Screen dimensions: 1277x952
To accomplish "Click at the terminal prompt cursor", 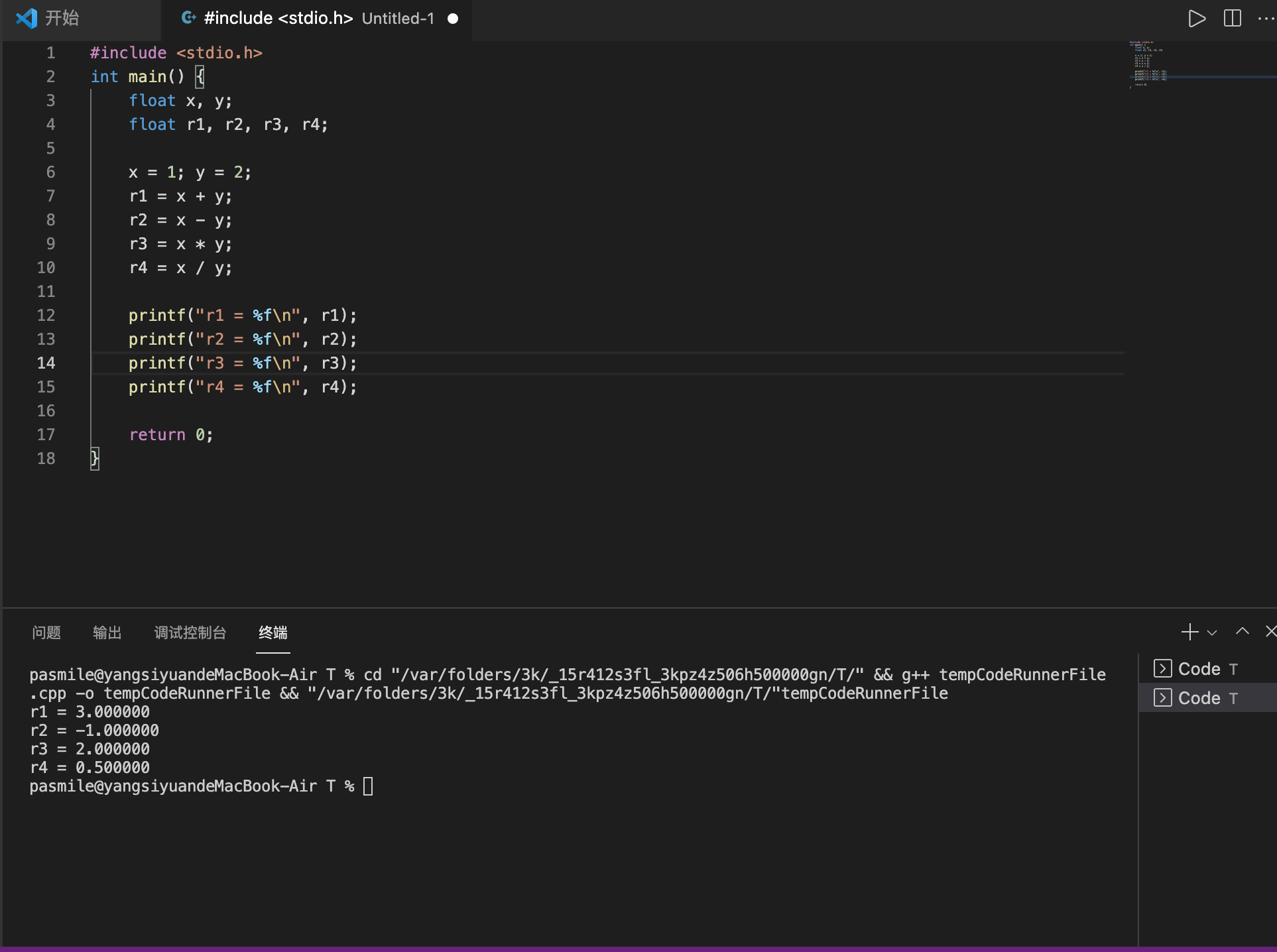I will [x=368, y=786].
